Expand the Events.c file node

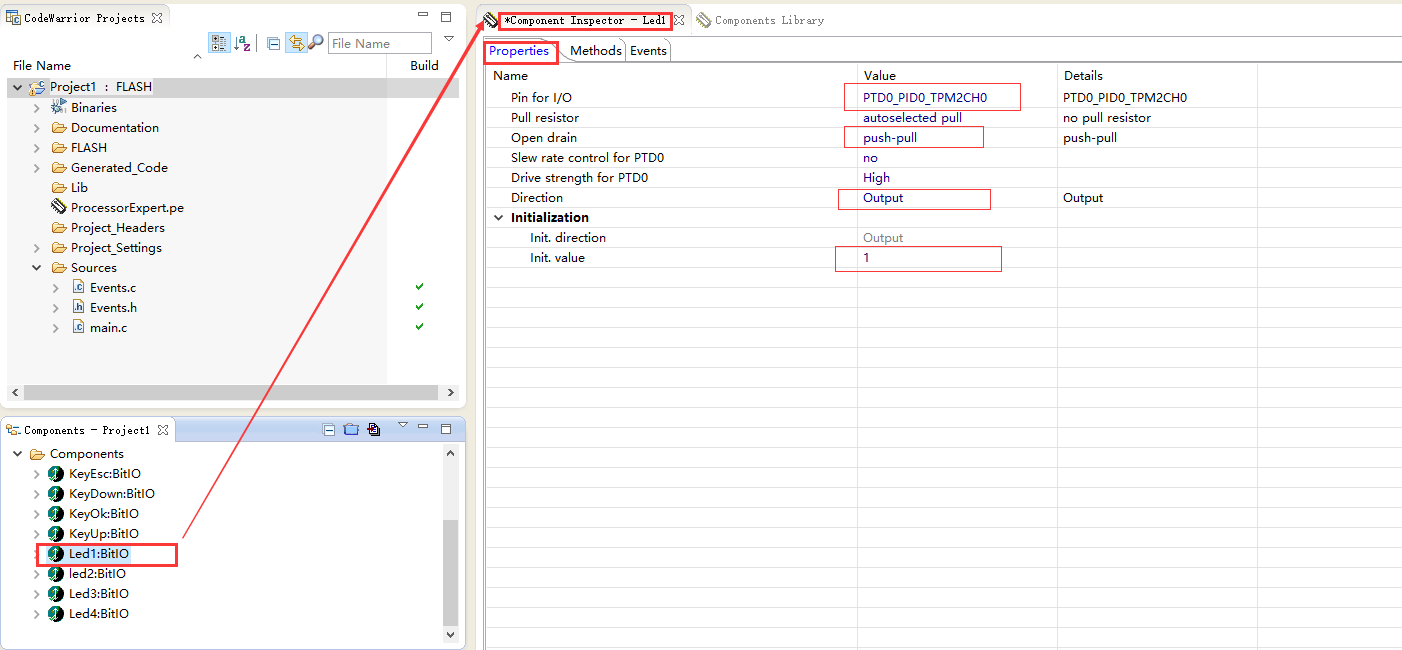[x=56, y=288]
